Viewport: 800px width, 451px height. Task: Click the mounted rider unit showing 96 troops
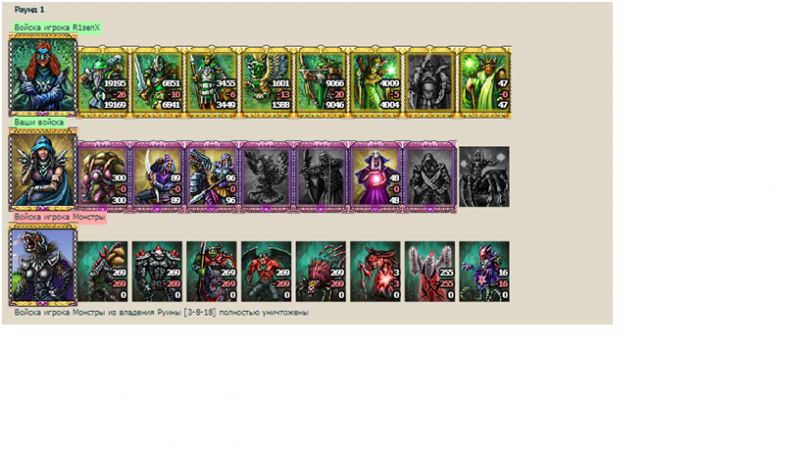[212, 177]
